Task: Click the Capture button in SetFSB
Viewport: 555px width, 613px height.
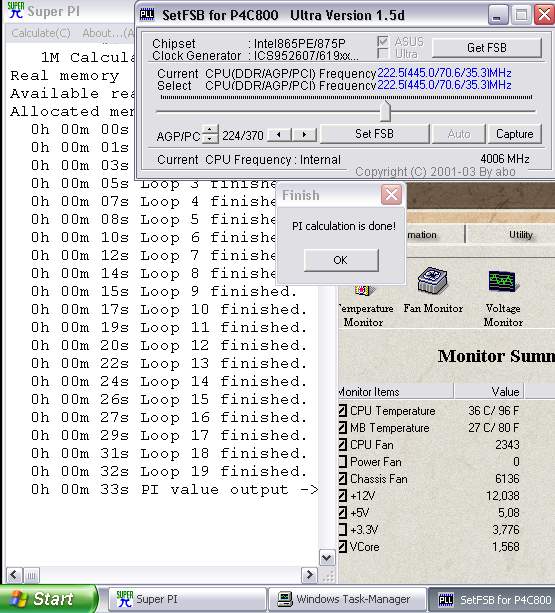Action: (515, 134)
